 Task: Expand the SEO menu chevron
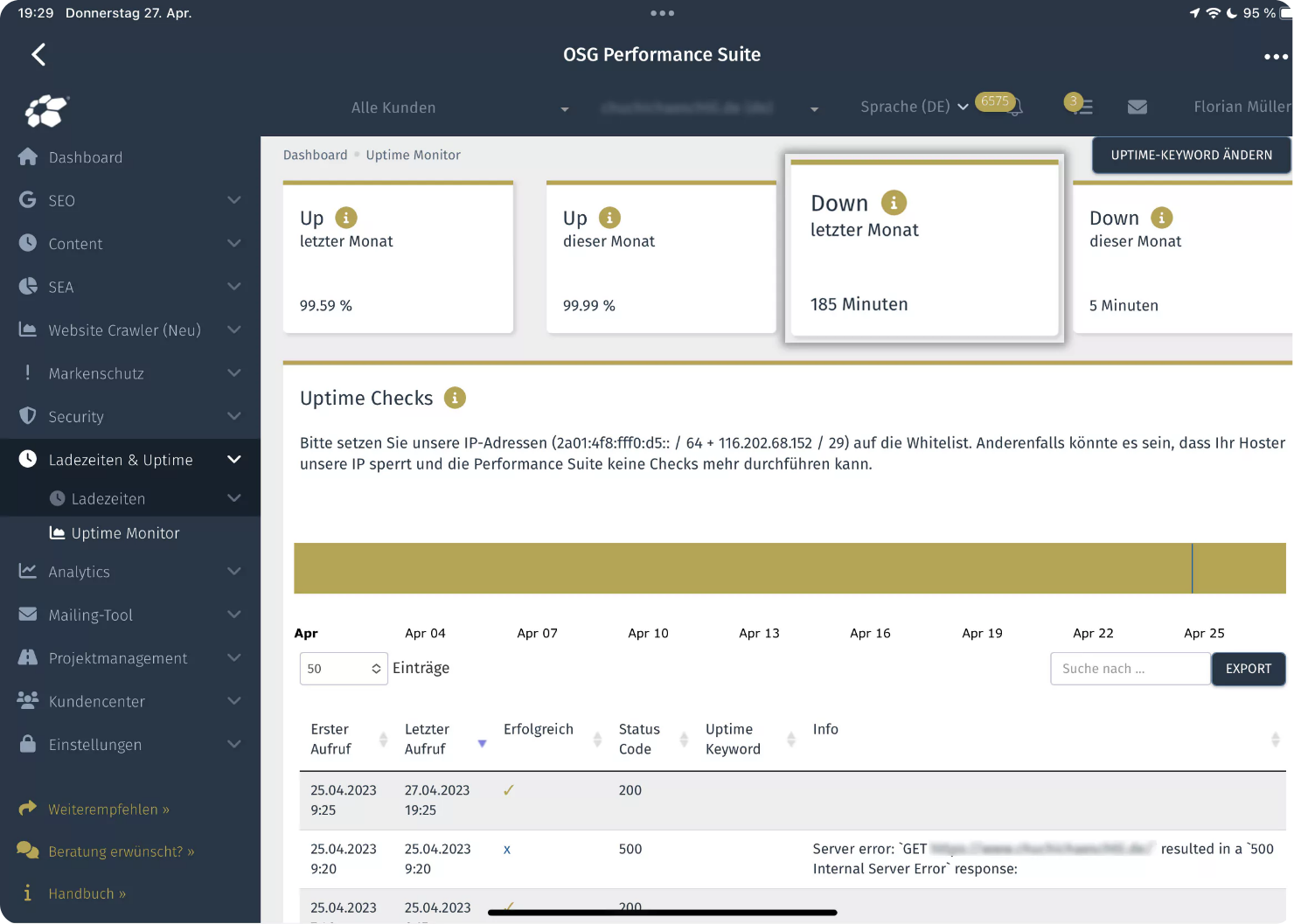(x=234, y=199)
